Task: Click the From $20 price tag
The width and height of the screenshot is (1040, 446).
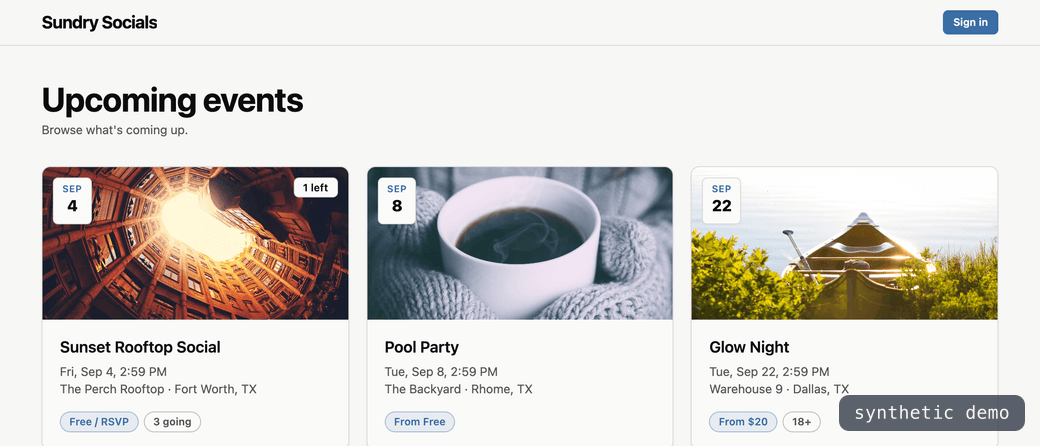Action: tap(743, 421)
